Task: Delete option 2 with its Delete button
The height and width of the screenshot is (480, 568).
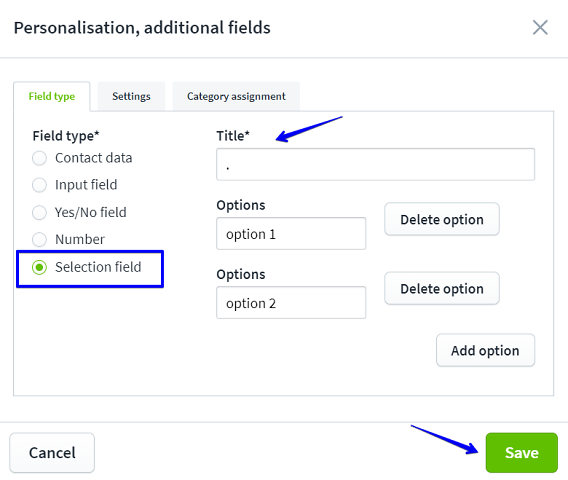Action: pyautogui.click(x=442, y=289)
